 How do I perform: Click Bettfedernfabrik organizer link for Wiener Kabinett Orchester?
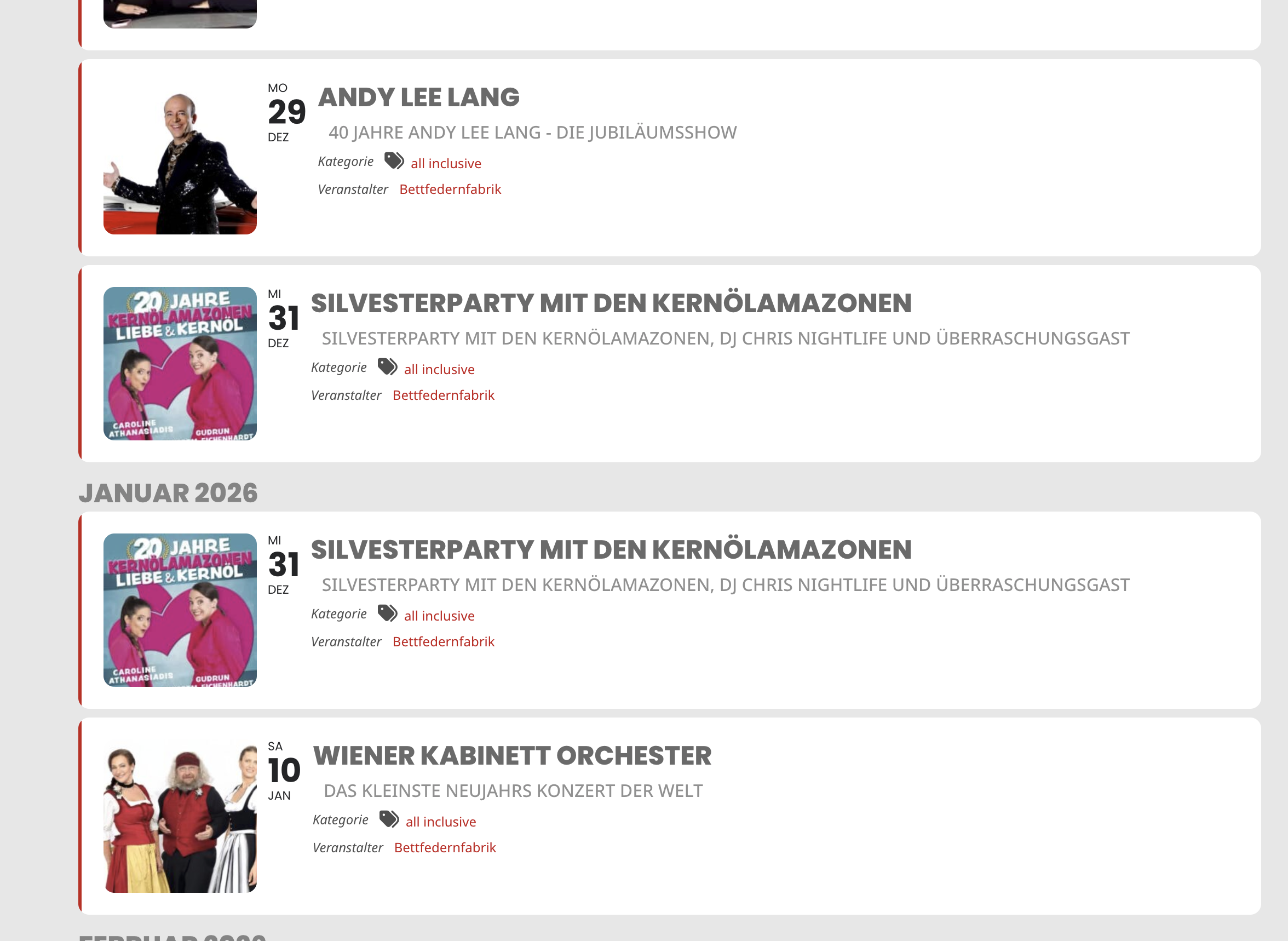click(445, 847)
